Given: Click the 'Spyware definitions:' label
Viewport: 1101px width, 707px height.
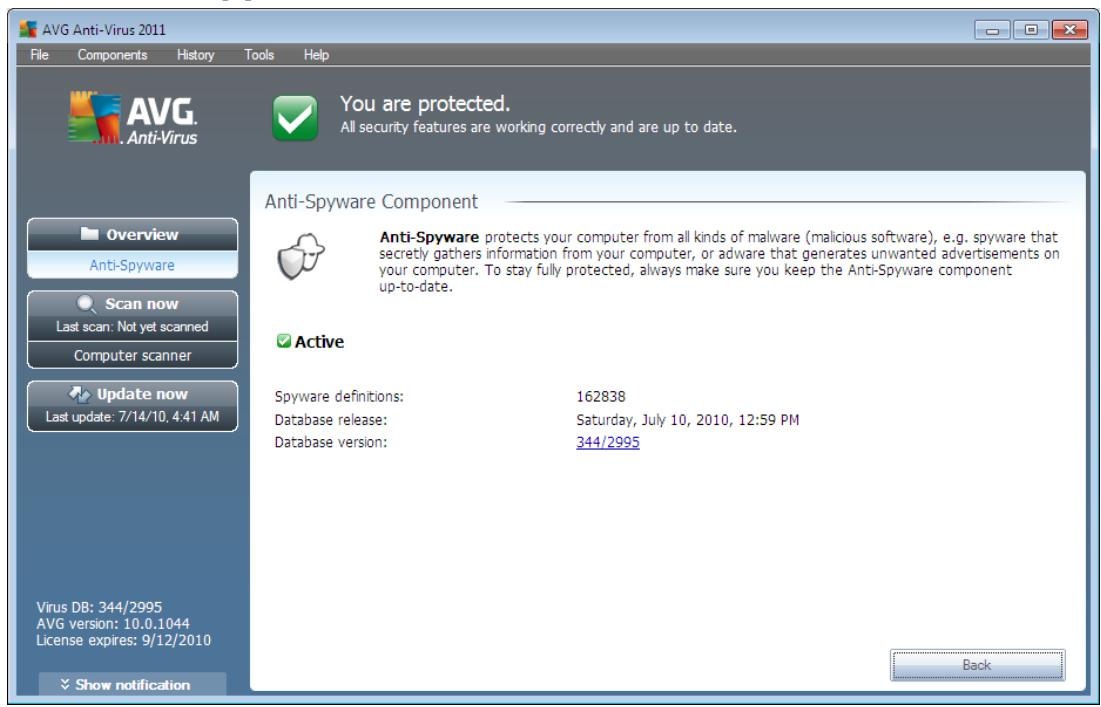Looking at the screenshot, I should click(339, 397).
